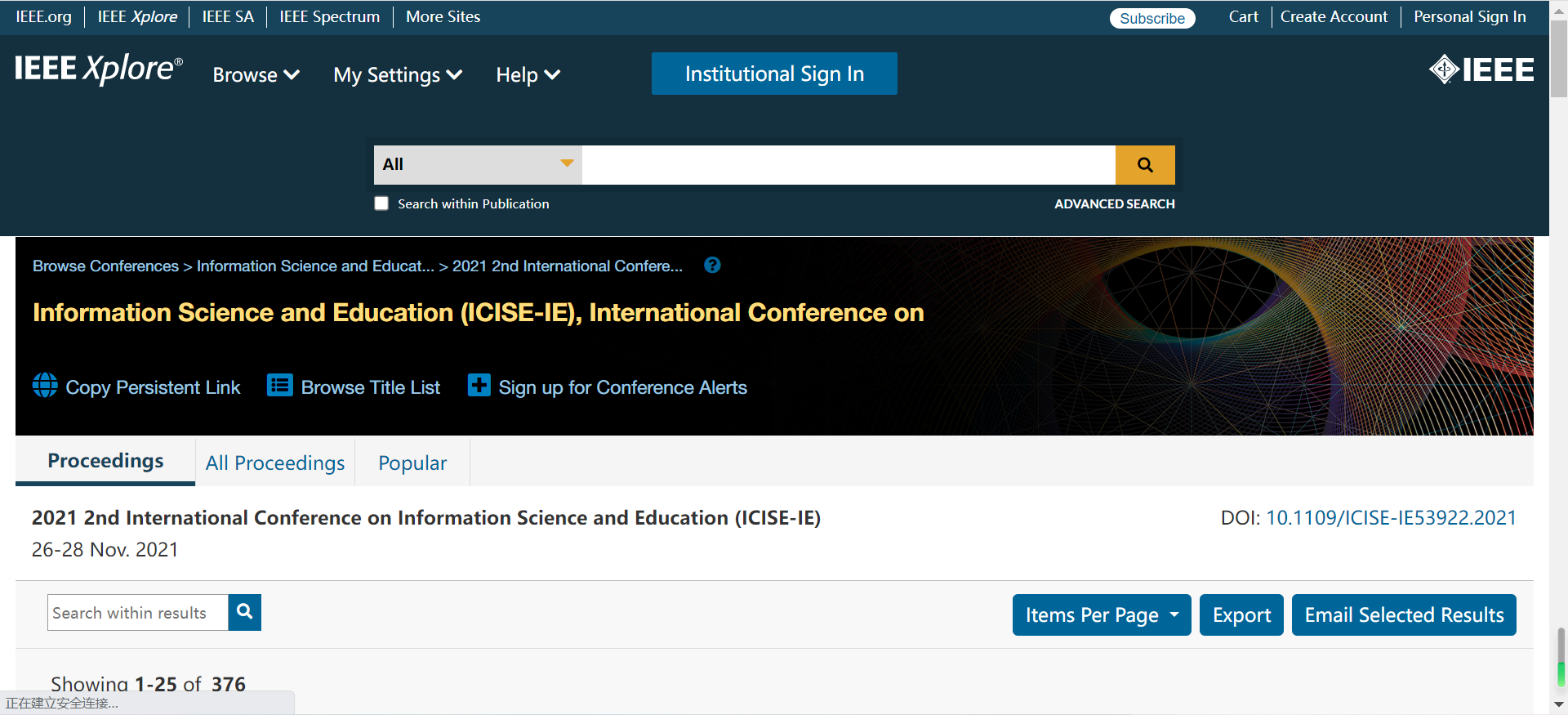This screenshot has height=715, width=1568.
Task: Click Institutional Sign In button
Action: tap(774, 74)
